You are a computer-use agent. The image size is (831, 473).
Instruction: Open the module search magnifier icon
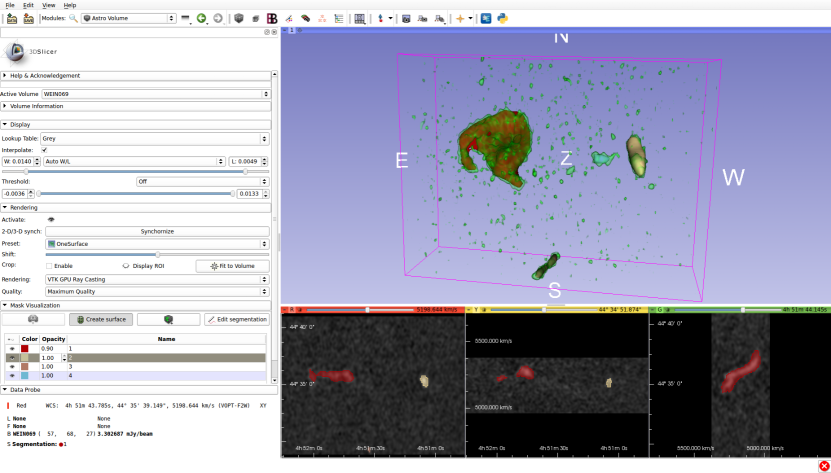click(x=72, y=18)
